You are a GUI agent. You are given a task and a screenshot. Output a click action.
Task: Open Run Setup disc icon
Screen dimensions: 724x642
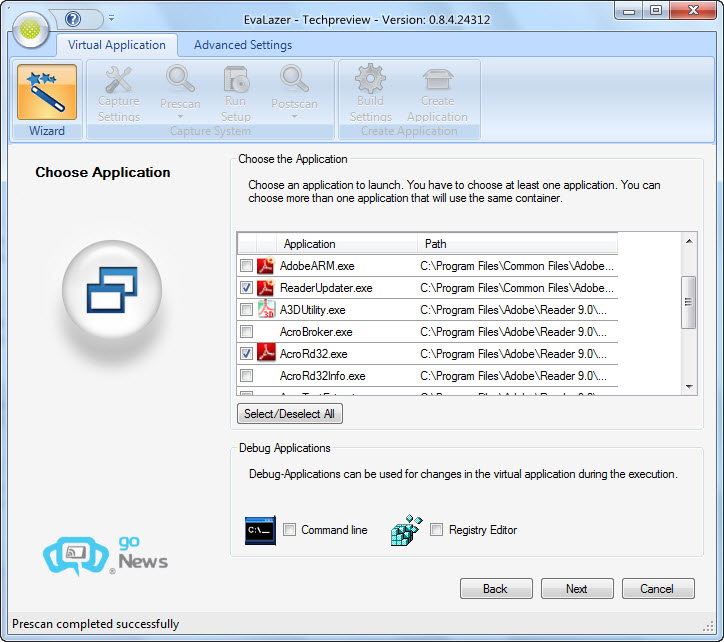(x=236, y=79)
